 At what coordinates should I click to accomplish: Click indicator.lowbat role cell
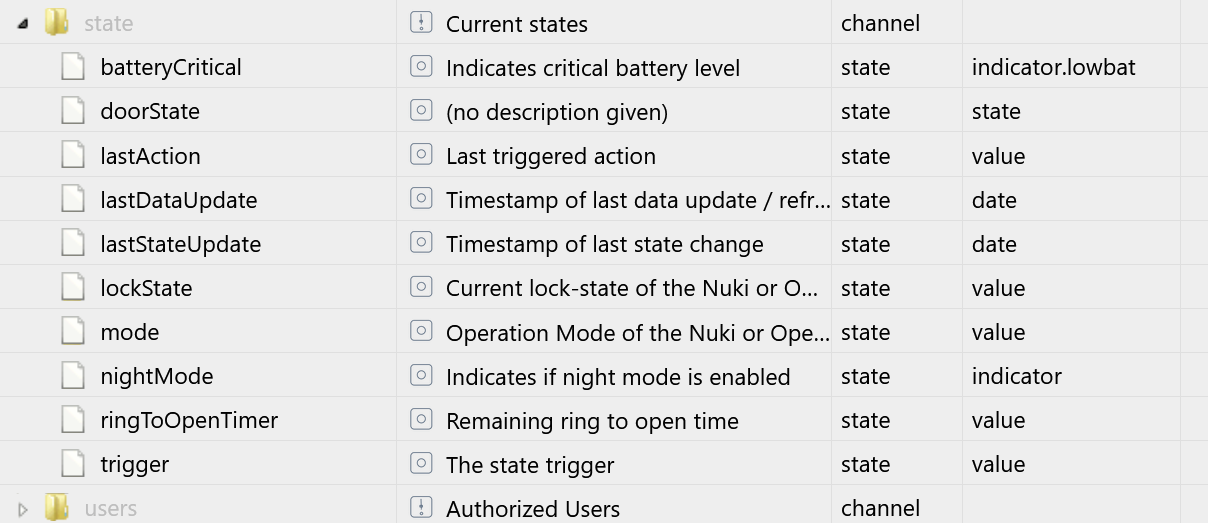pos(1053,67)
